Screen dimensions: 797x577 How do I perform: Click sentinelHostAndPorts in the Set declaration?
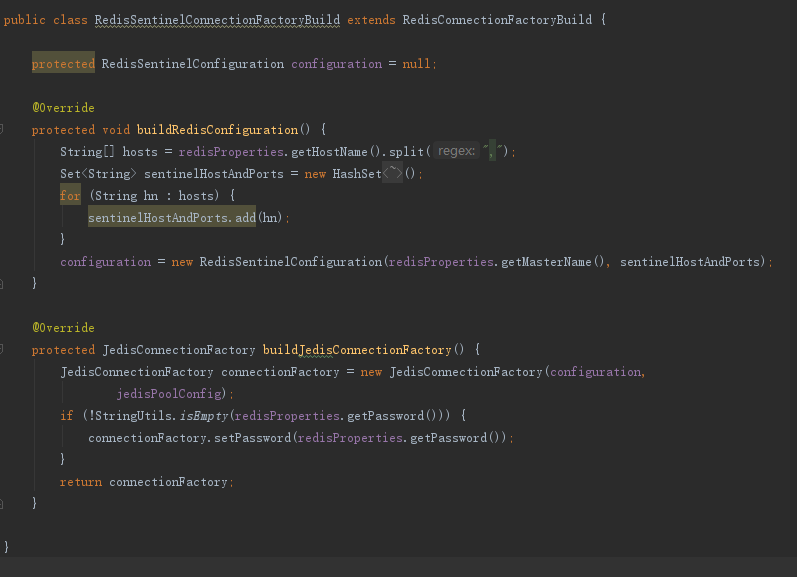(x=213, y=173)
